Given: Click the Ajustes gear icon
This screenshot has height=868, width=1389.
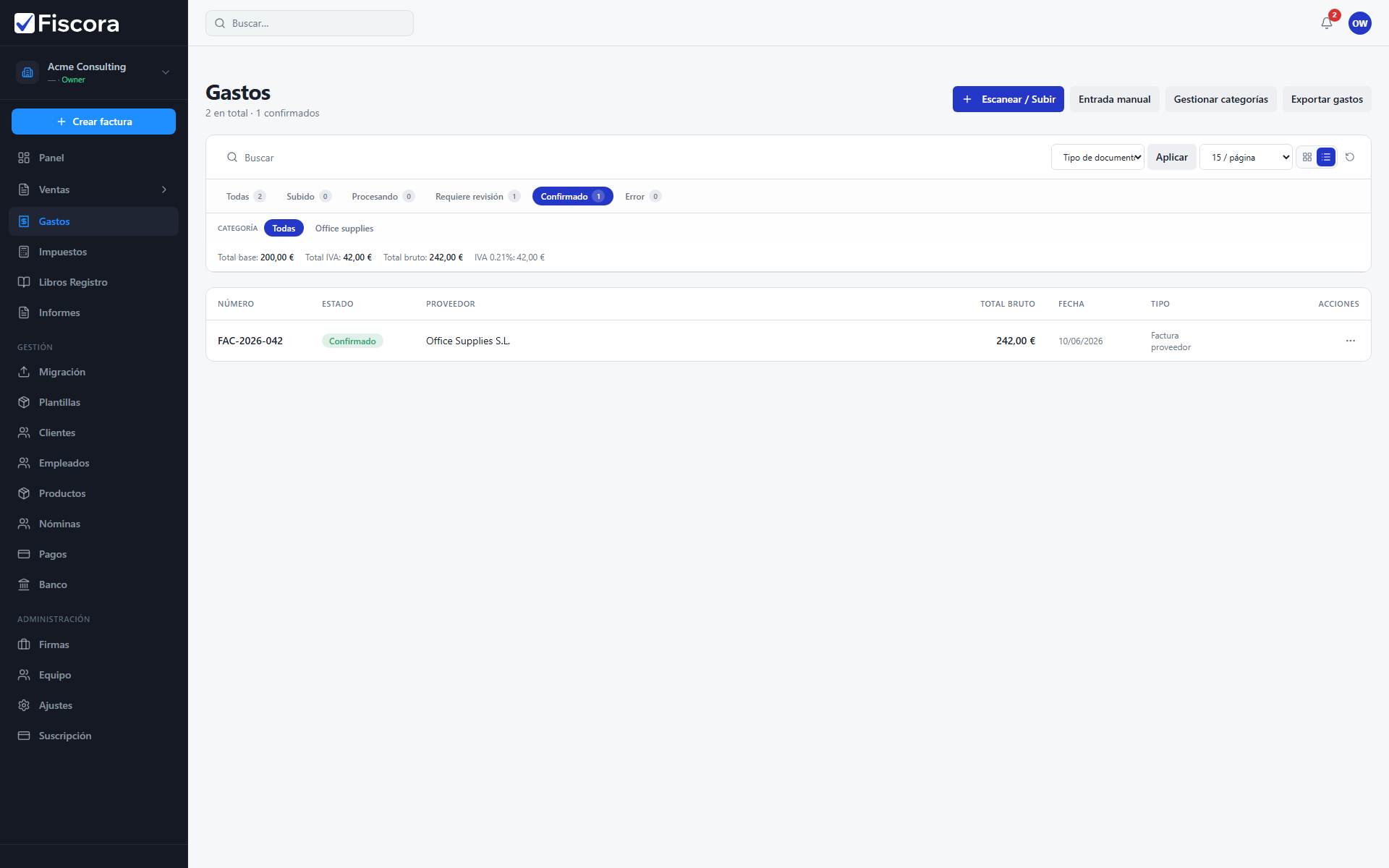Looking at the screenshot, I should (x=24, y=705).
